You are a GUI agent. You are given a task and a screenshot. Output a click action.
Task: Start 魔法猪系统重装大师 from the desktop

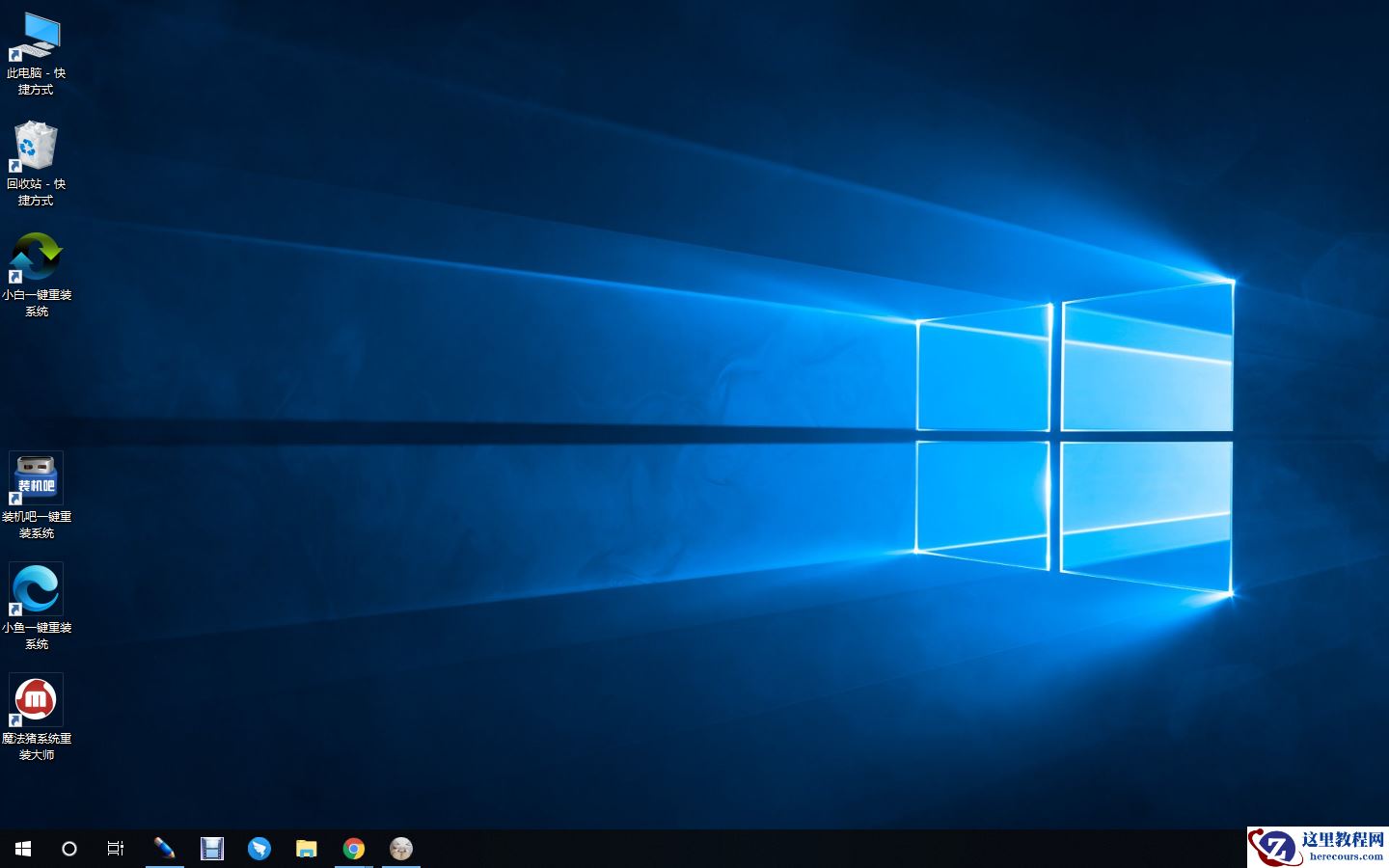pos(36,699)
